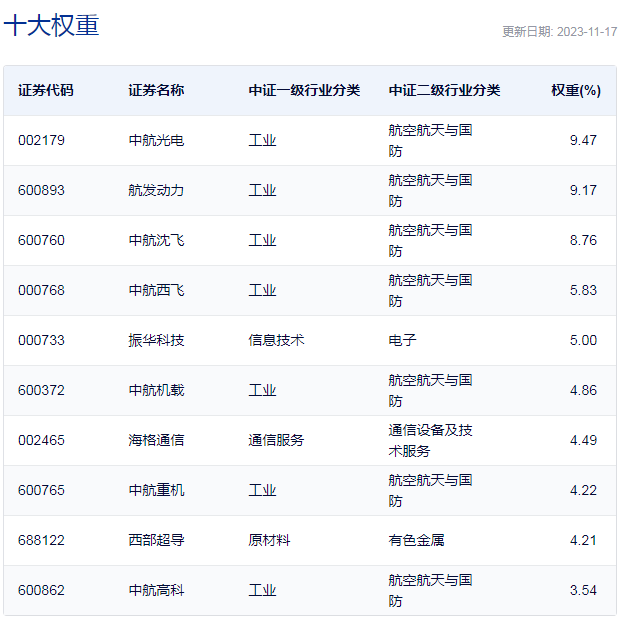Click weight value 4.49
Viewport: 624px width, 621px height.
[x=583, y=440]
